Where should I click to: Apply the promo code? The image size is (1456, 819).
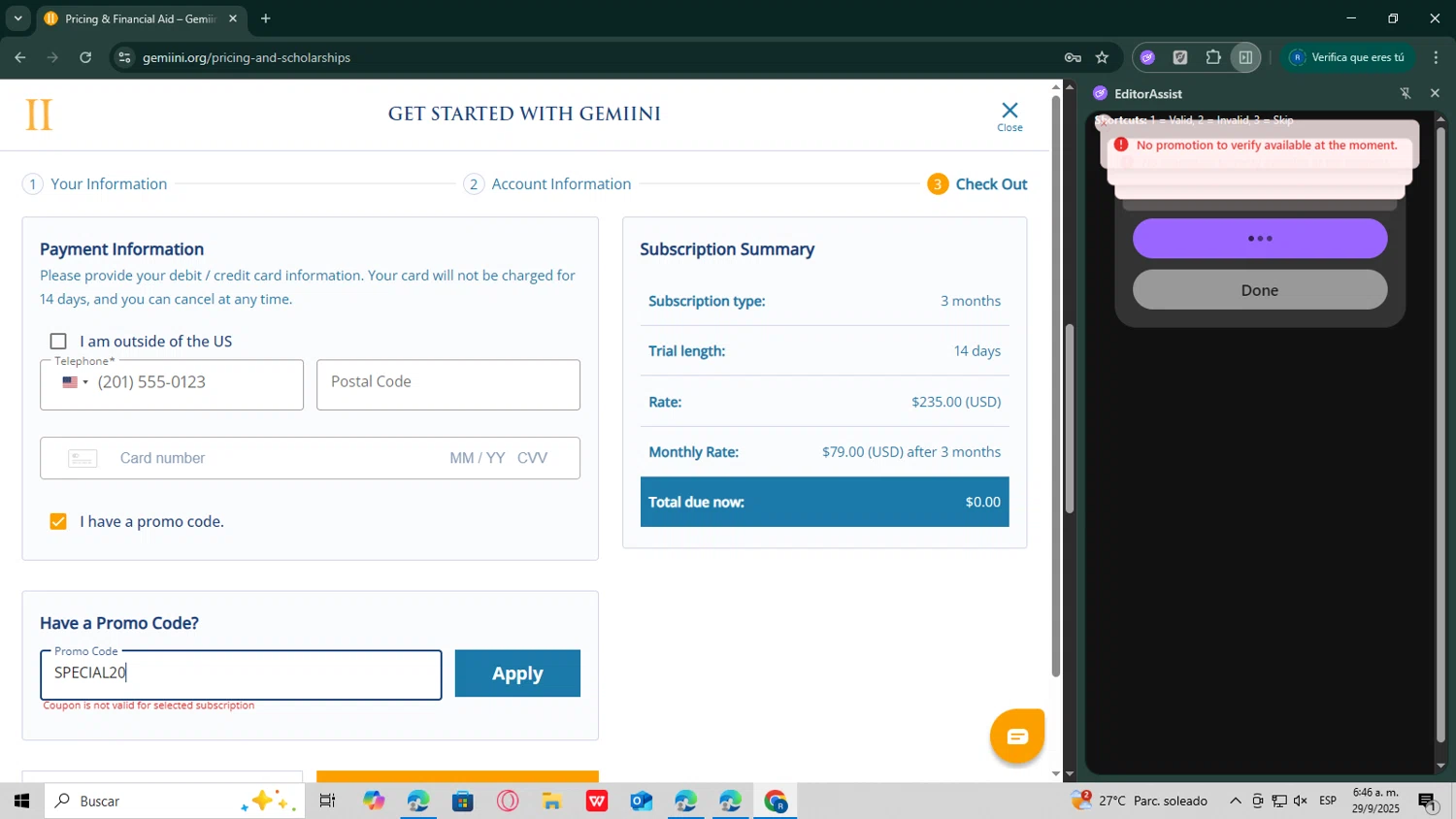point(517,673)
